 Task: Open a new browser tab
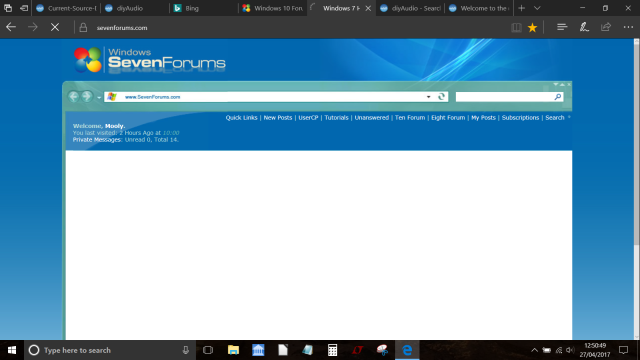coord(521,8)
